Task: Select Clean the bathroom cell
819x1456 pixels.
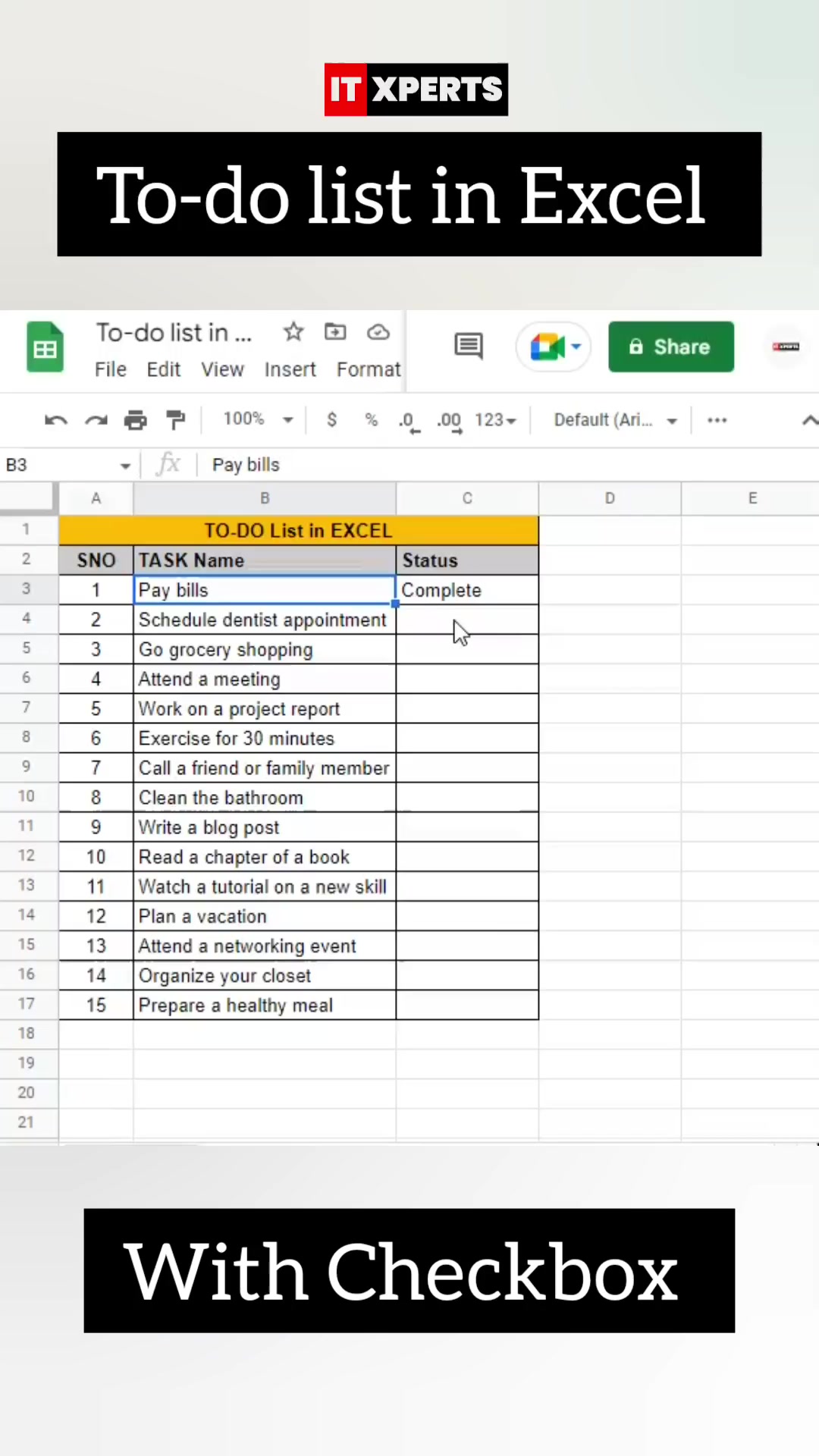Action: click(265, 797)
